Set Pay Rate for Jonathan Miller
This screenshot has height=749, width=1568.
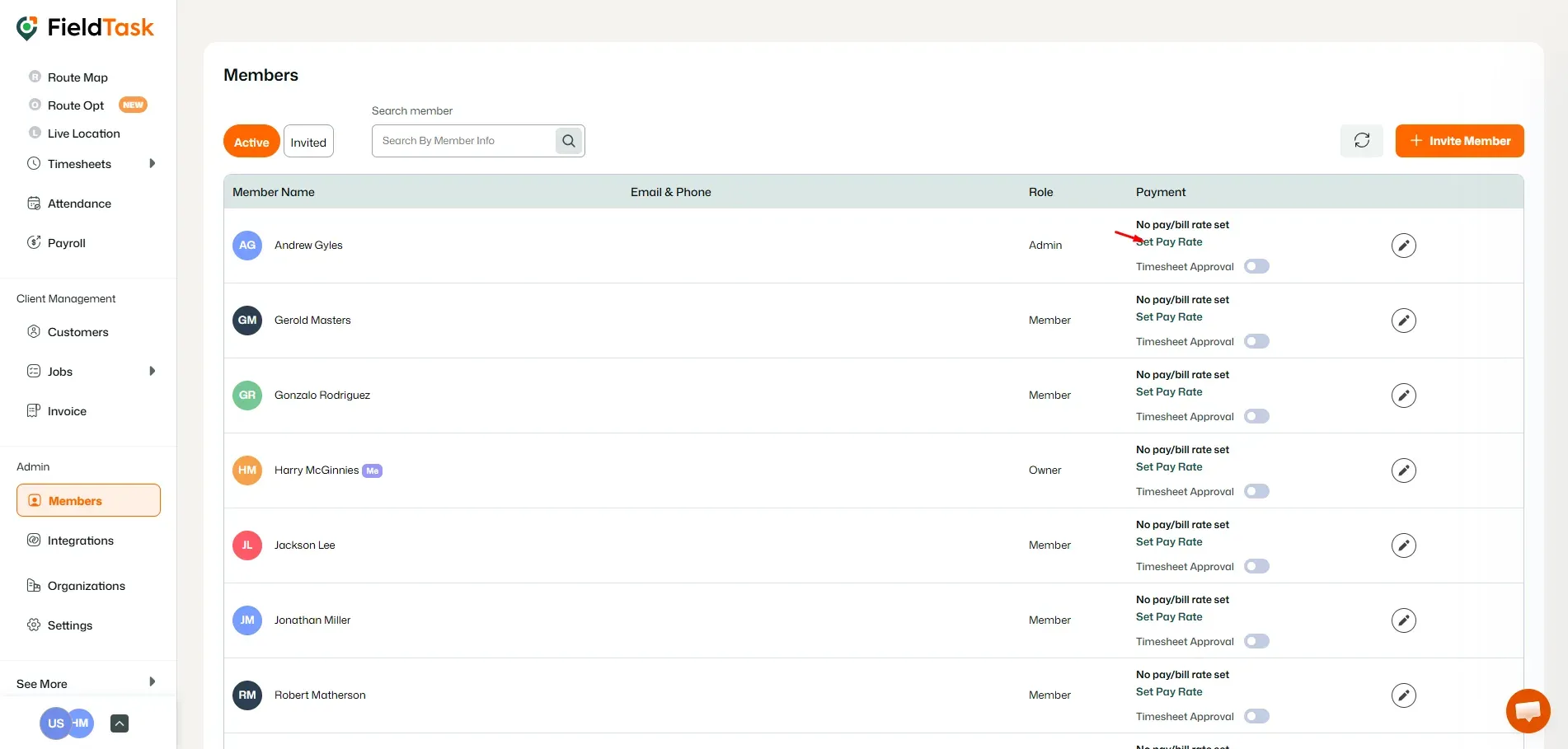[1169, 616]
